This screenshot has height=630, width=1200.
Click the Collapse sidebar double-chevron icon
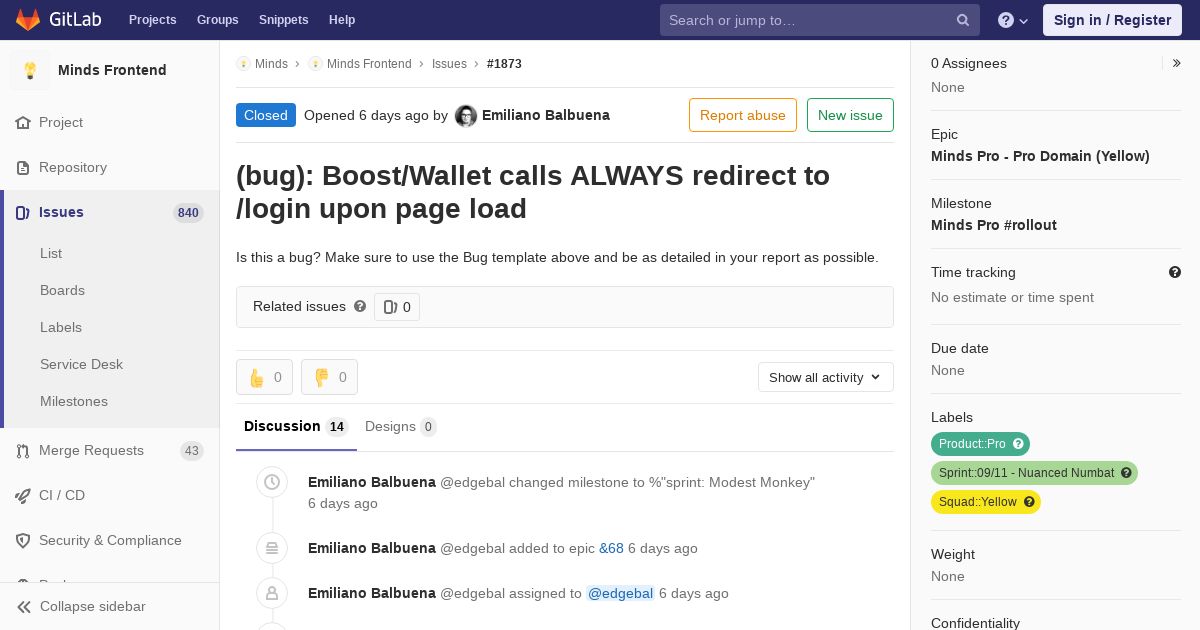tap(23, 606)
